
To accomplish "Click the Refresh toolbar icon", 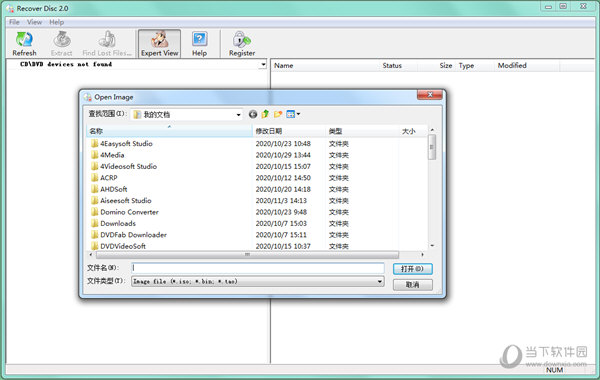I will click(x=24, y=39).
